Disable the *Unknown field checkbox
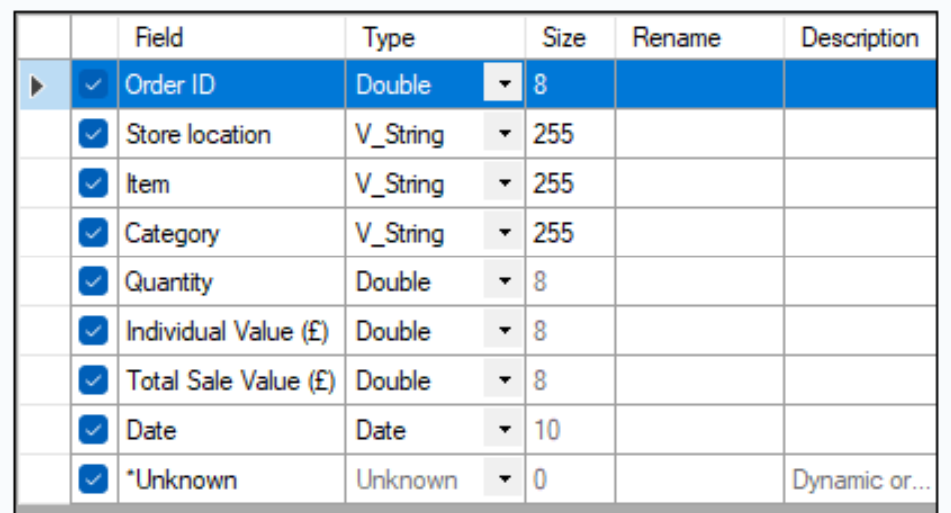The image size is (951, 513). [x=93, y=480]
